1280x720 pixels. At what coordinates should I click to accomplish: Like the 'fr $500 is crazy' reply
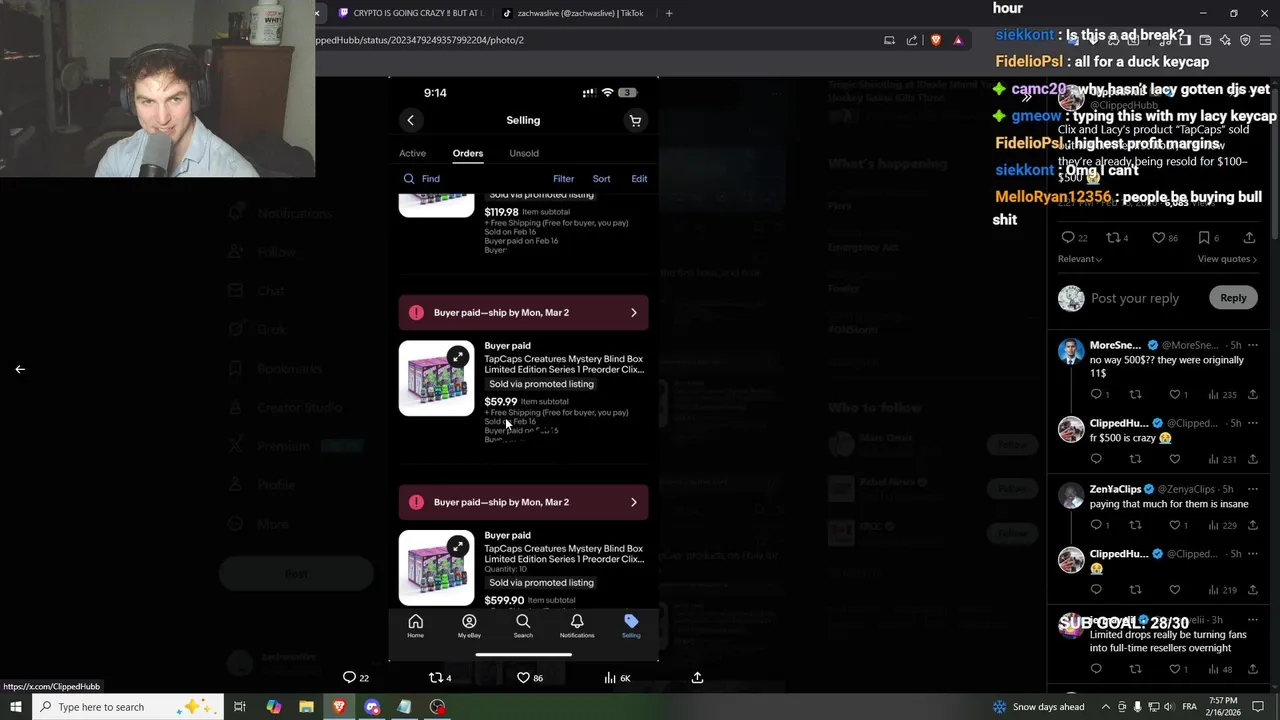(x=1175, y=459)
